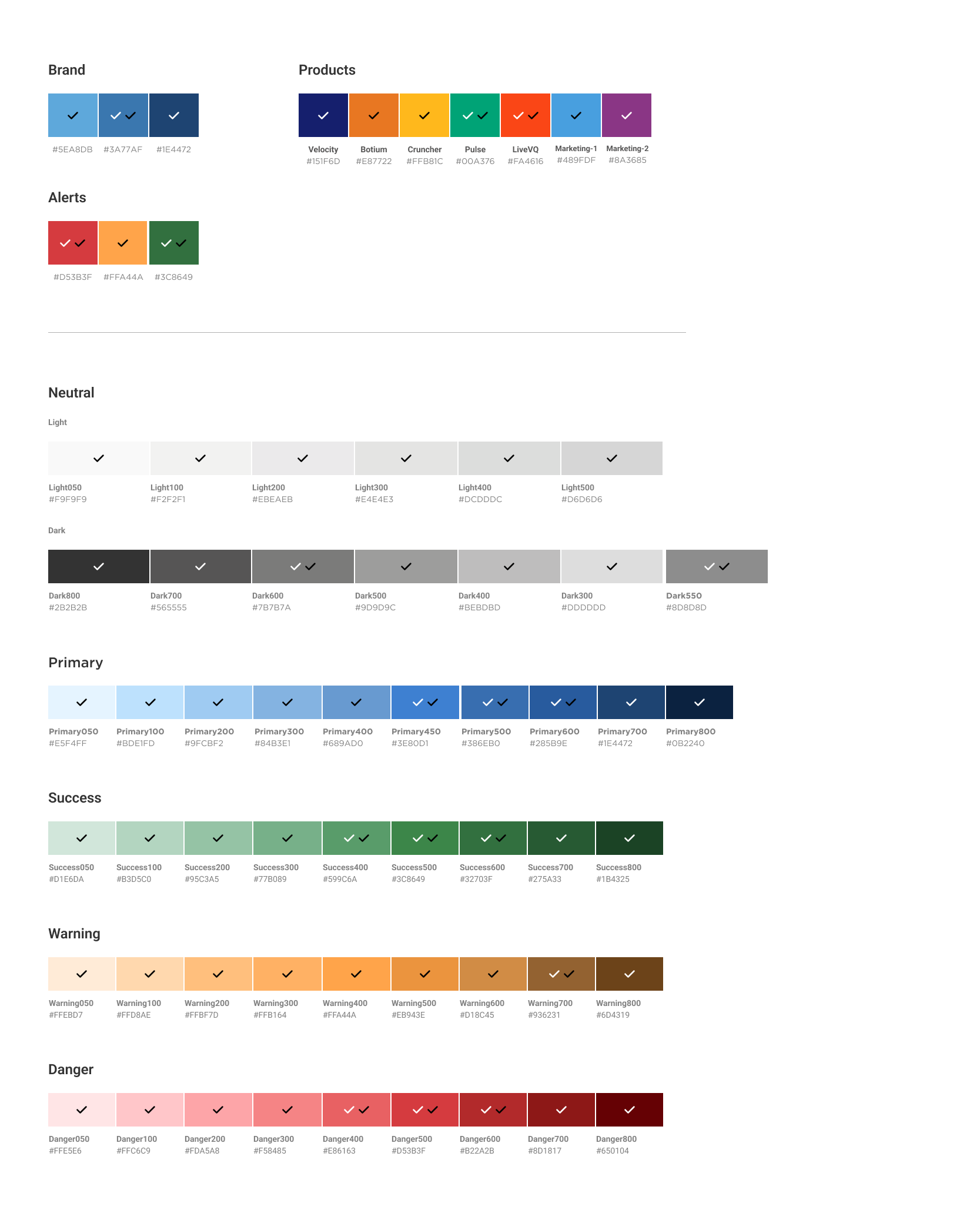Image resolution: width=980 pixels, height=1230 pixels.
Task: Pick the Primary600 swatch
Action: pos(563,702)
